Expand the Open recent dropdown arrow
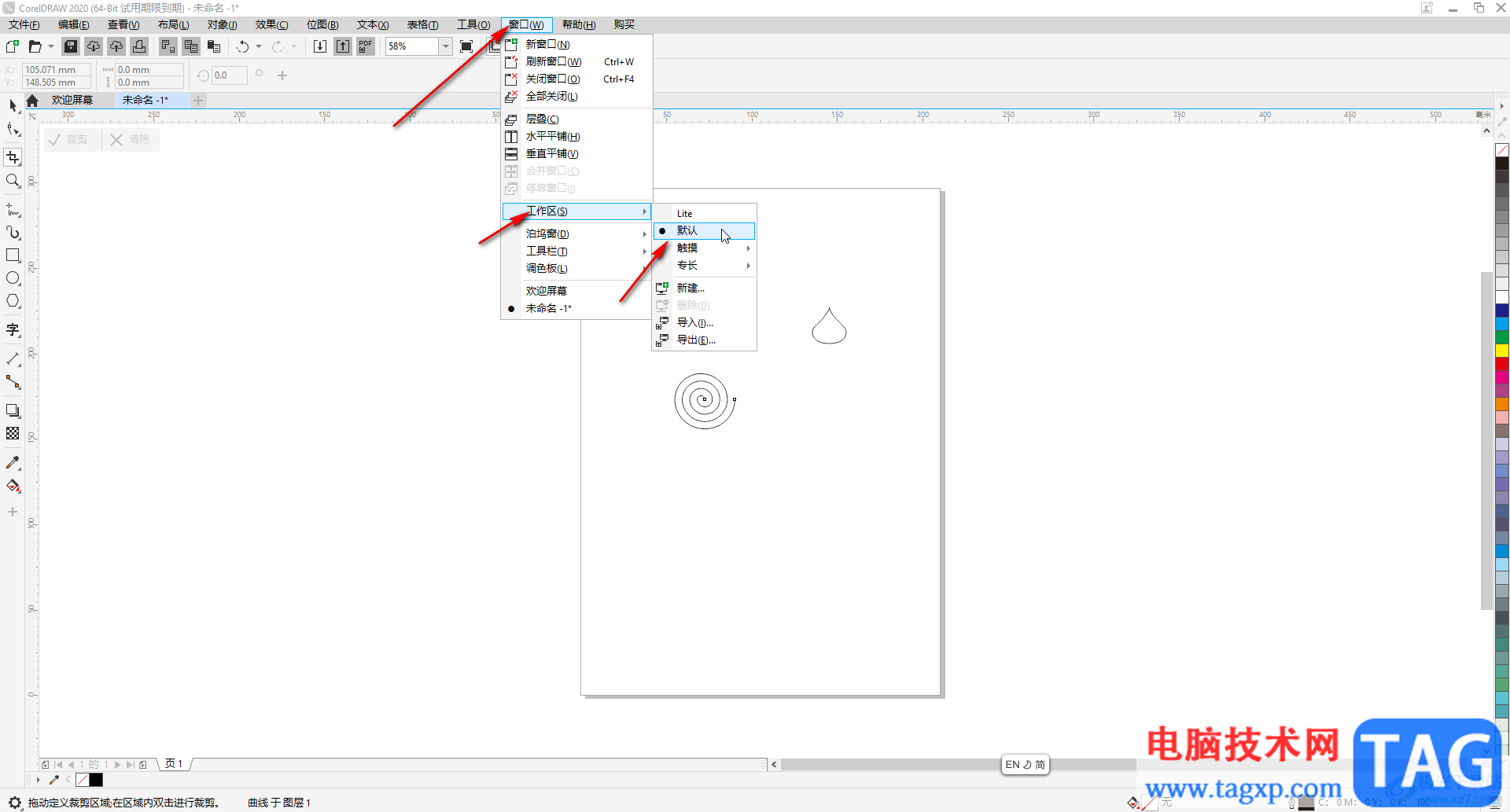This screenshot has width=1510, height=812. pyautogui.click(x=51, y=46)
